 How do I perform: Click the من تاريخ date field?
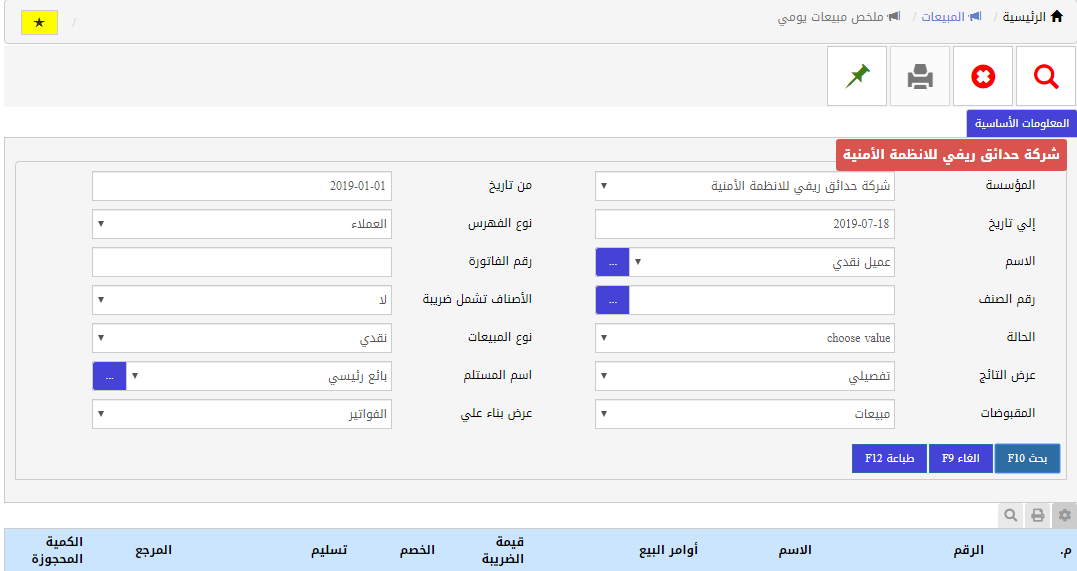point(241,186)
